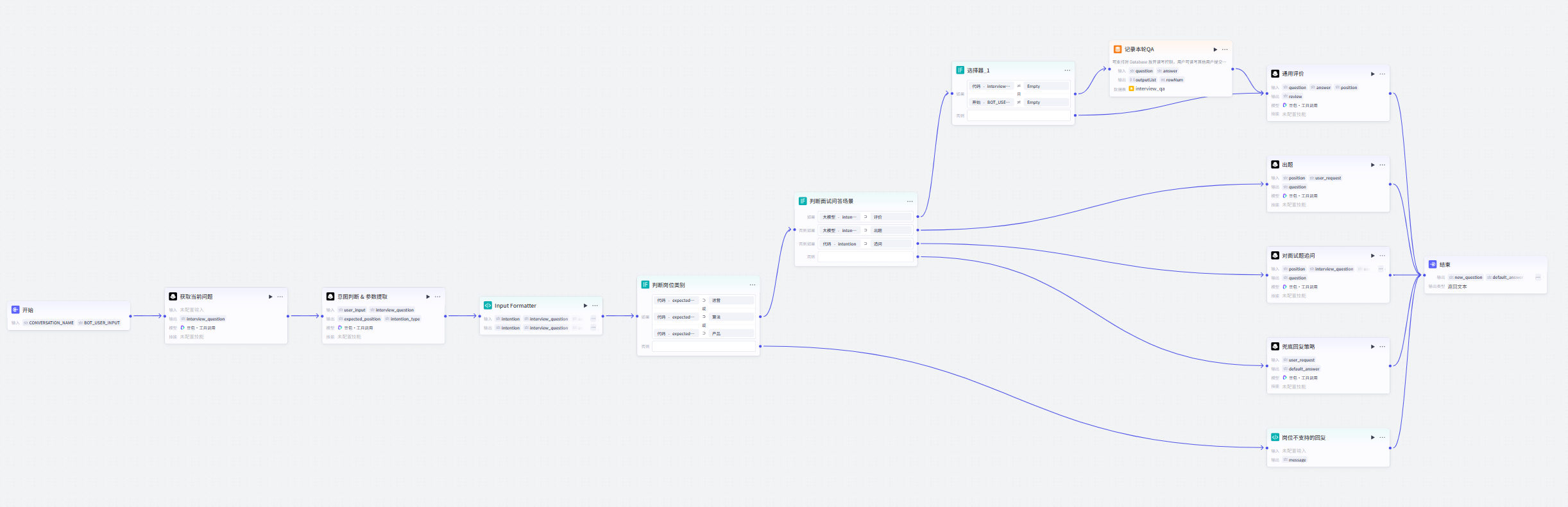Expand hidden input parameters on 对面试题追问
The image size is (1568, 507).
tap(1381, 269)
